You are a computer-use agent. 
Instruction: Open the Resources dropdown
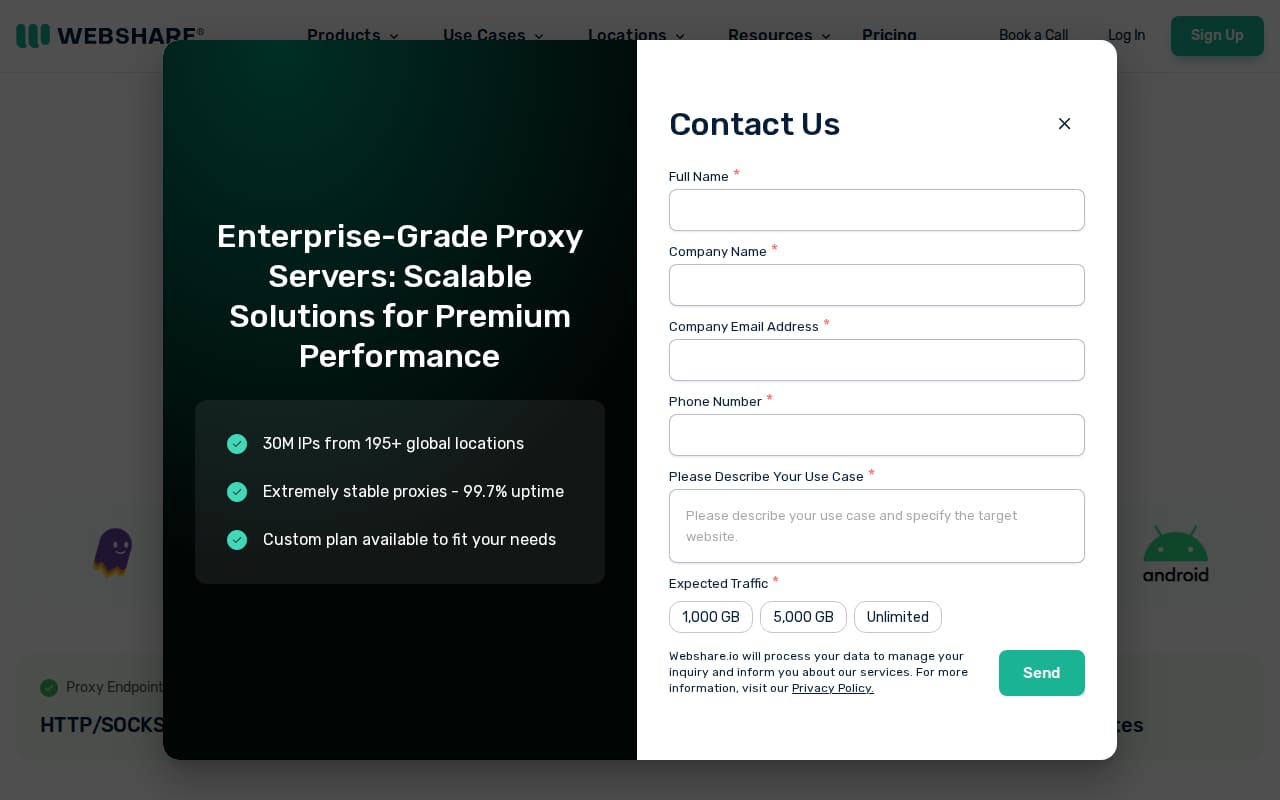point(780,35)
